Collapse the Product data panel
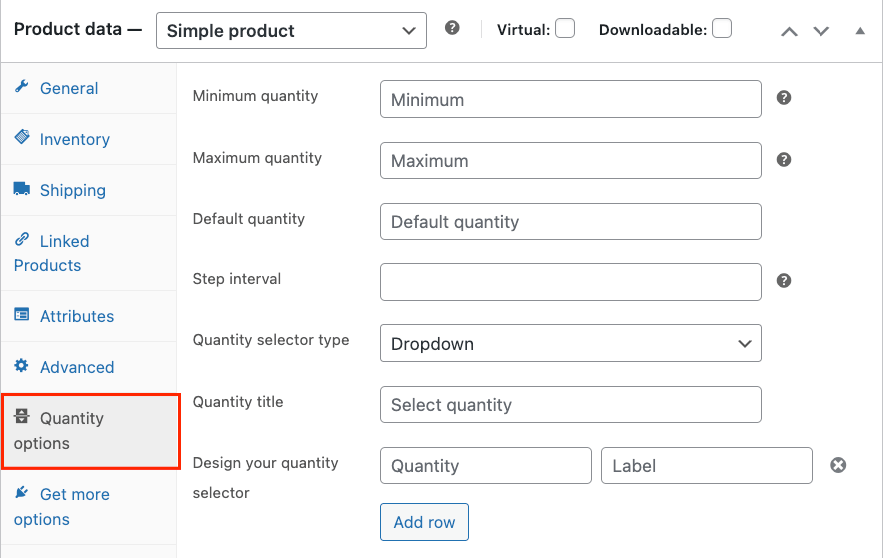Screen dimensions: 883x558 point(860,31)
